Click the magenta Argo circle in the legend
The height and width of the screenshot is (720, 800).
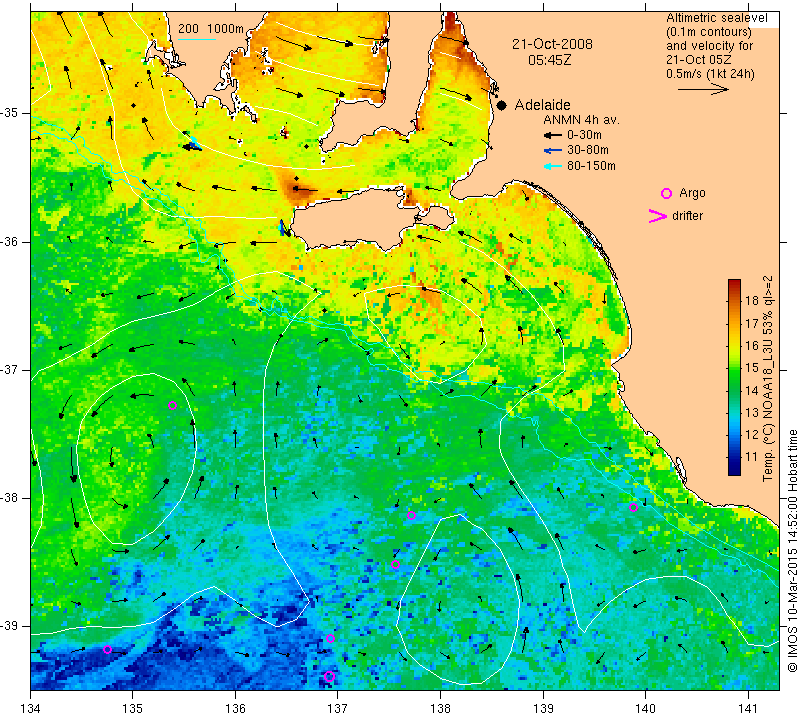666,193
